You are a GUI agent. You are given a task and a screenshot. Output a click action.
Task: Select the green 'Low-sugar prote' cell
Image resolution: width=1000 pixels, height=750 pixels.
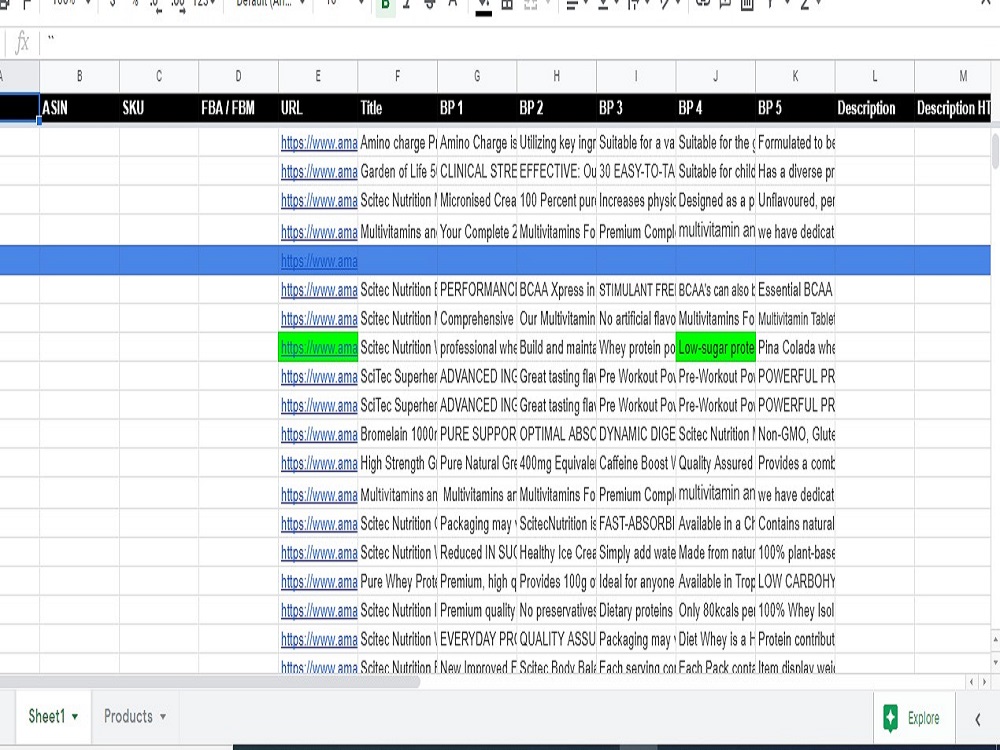(x=716, y=348)
